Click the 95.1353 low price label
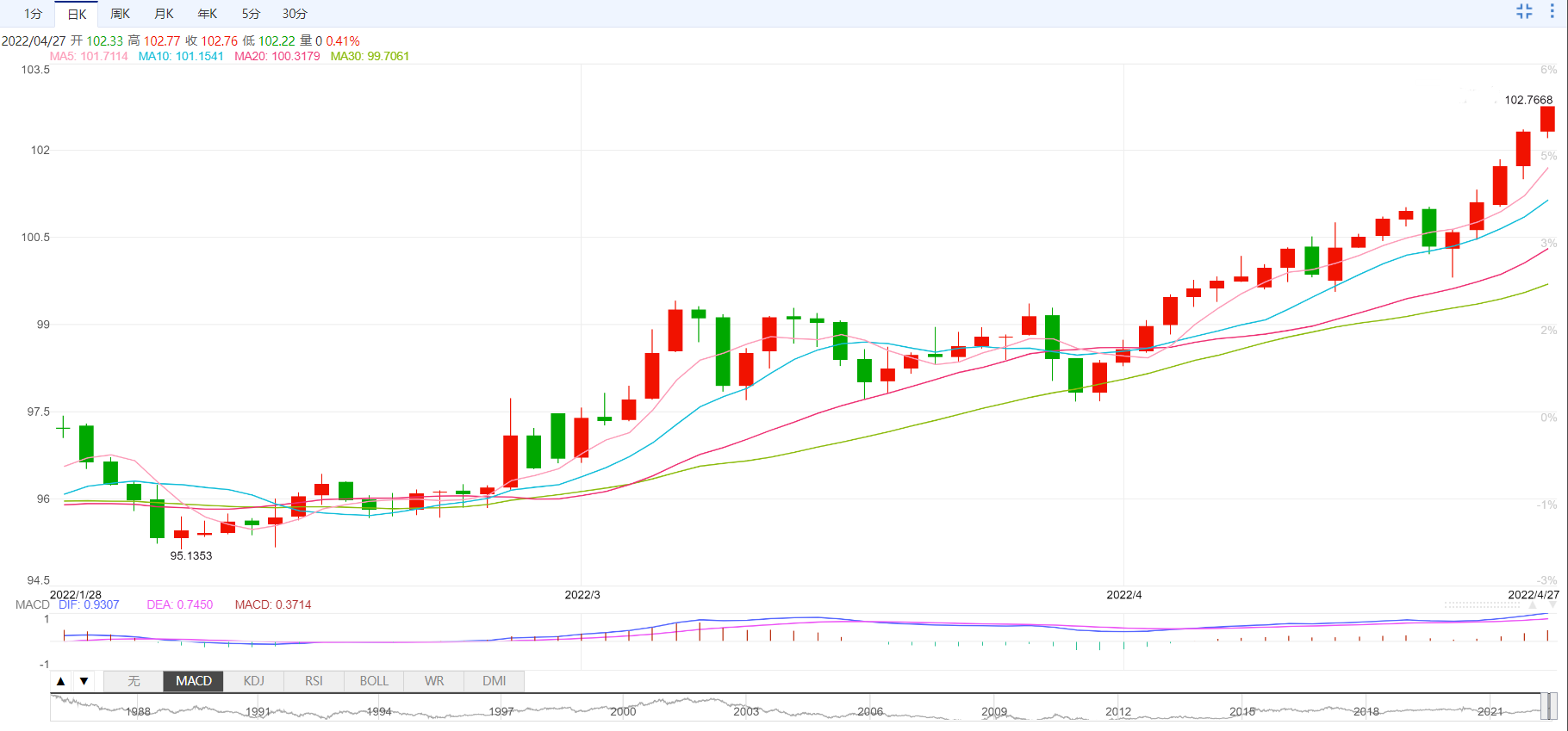This screenshot has height=731, width=1568. [x=190, y=555]
